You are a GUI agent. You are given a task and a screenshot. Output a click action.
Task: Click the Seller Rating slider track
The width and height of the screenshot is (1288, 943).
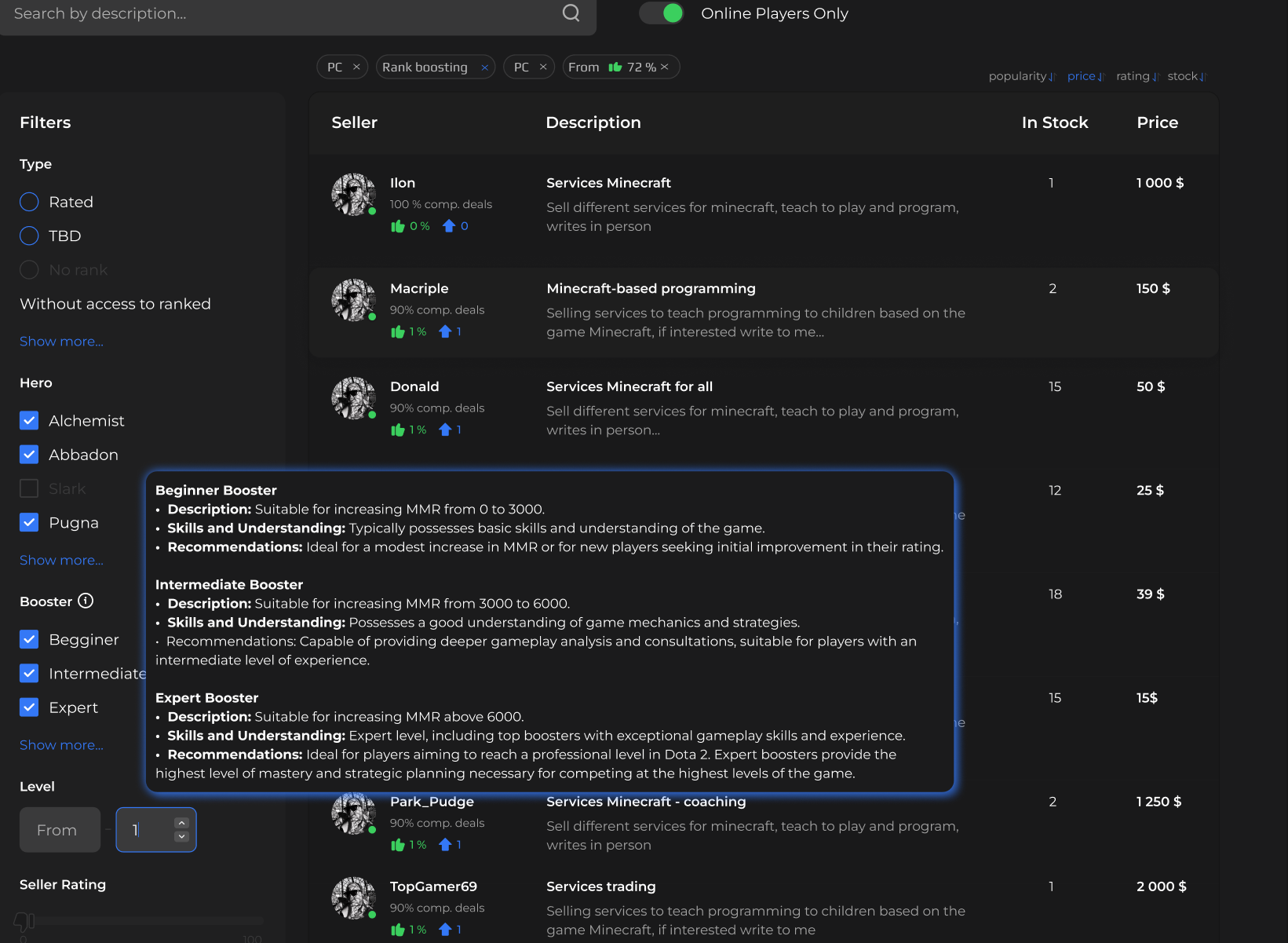point(149,920)
